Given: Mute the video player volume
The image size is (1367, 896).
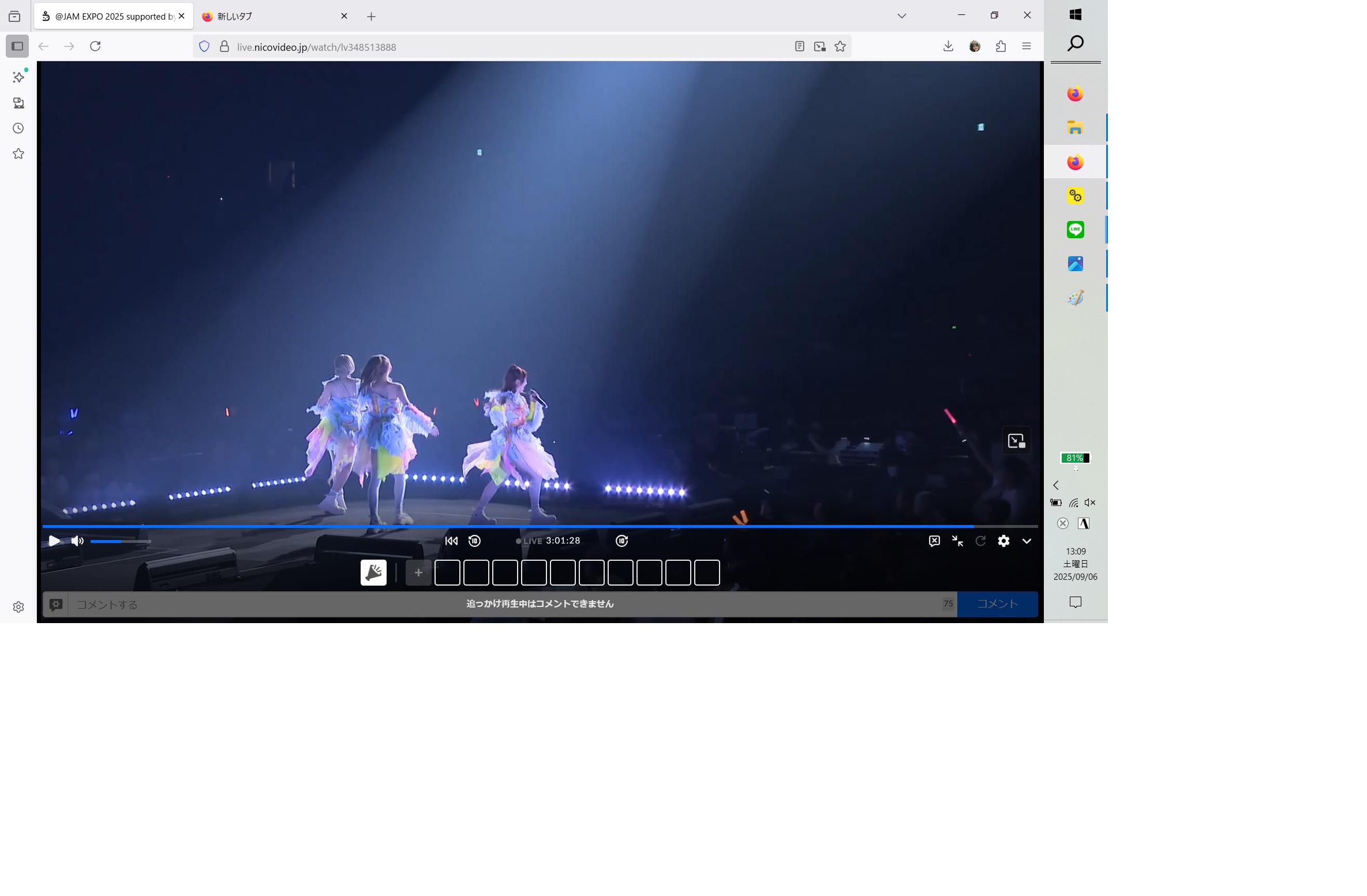Looking at the screenshot, I should coord(77,541).
